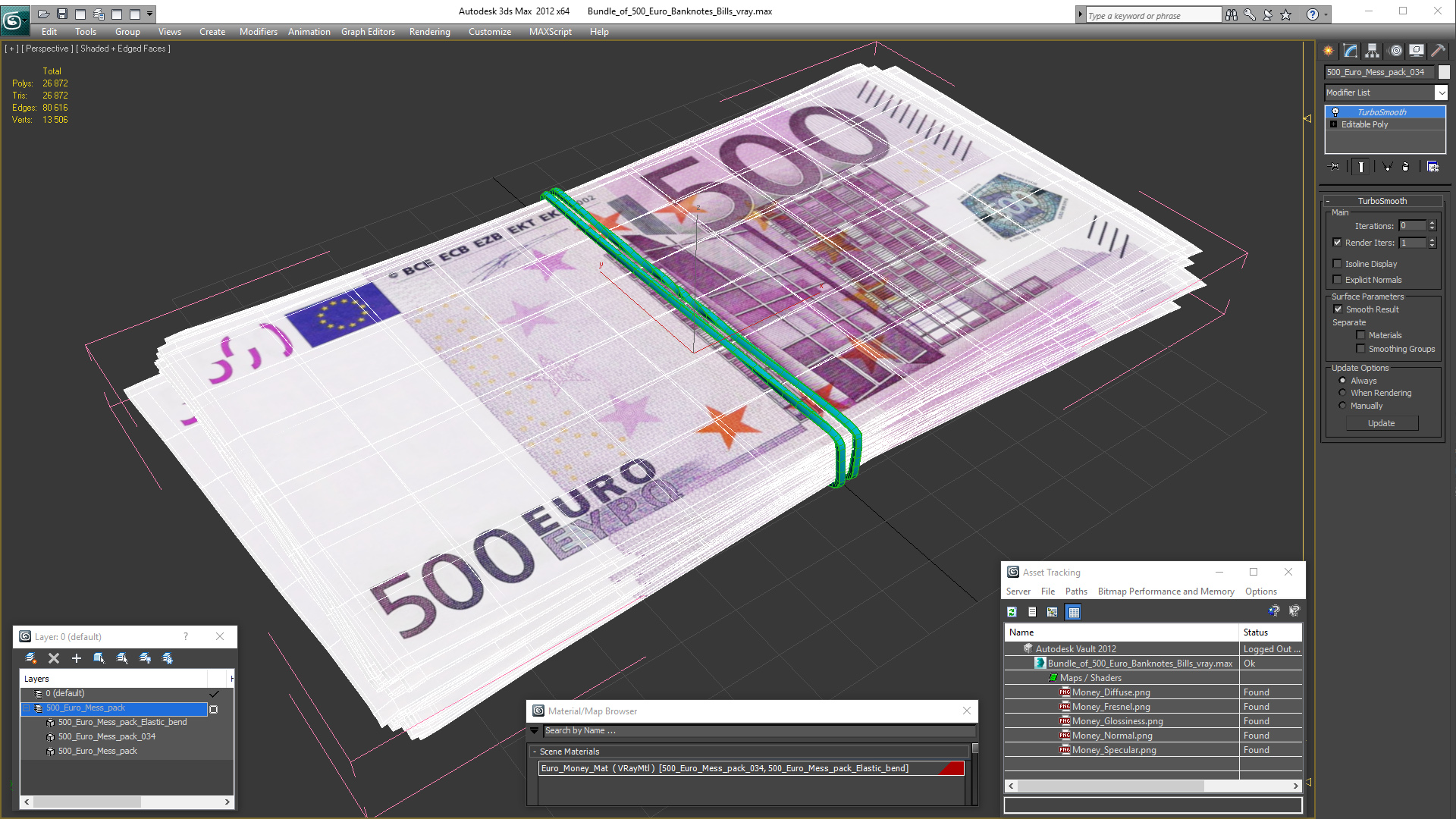1456x819 pixels.
Task: Open Bitmap Performance and Memory menu
Action: coord(1166,591)
